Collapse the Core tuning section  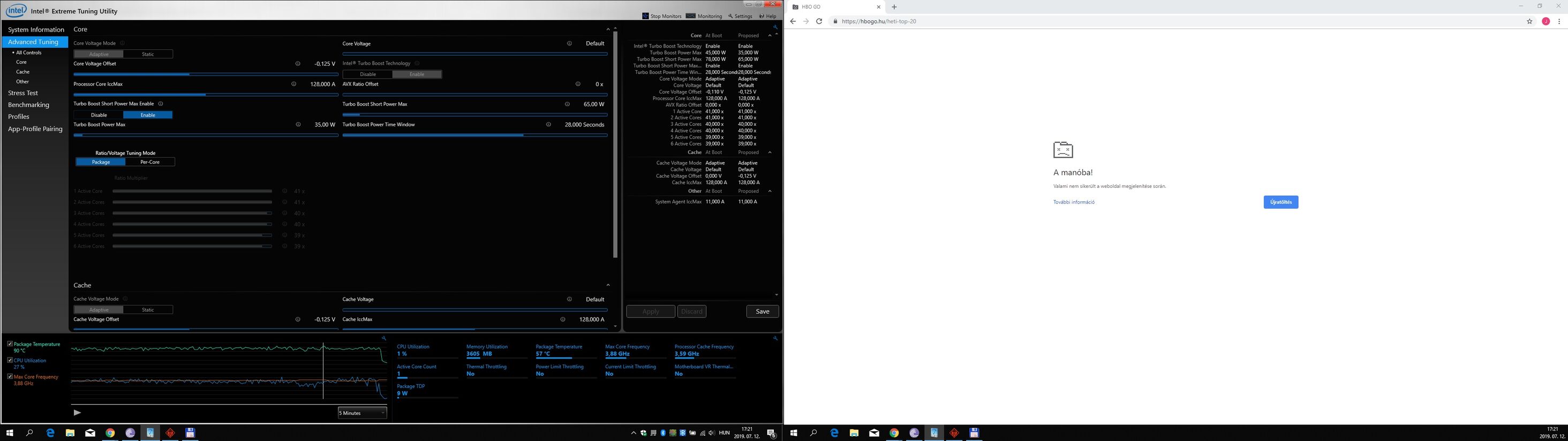point(607,29)
